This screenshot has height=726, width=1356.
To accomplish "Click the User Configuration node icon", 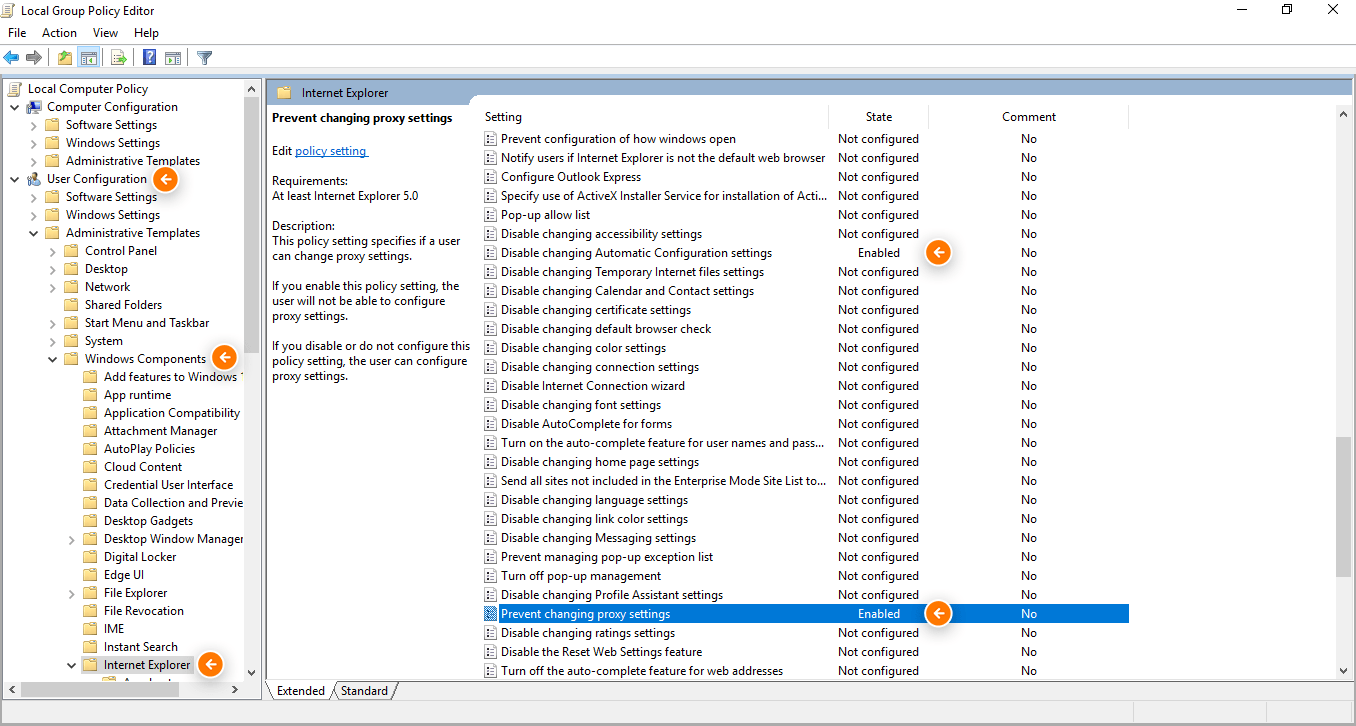I will tap(34, 179).
